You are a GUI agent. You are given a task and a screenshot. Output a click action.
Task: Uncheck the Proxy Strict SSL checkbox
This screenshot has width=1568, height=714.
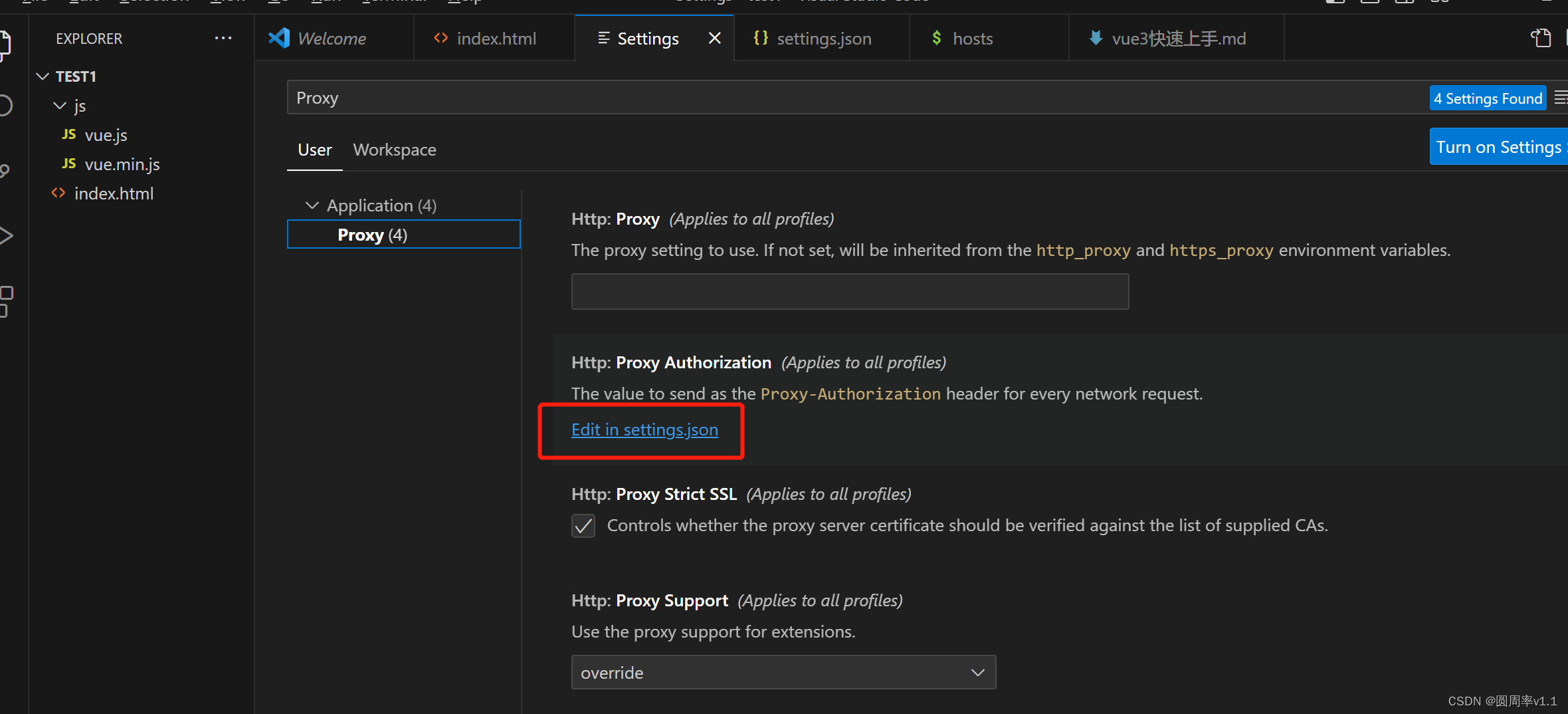(x=583, y=525)
